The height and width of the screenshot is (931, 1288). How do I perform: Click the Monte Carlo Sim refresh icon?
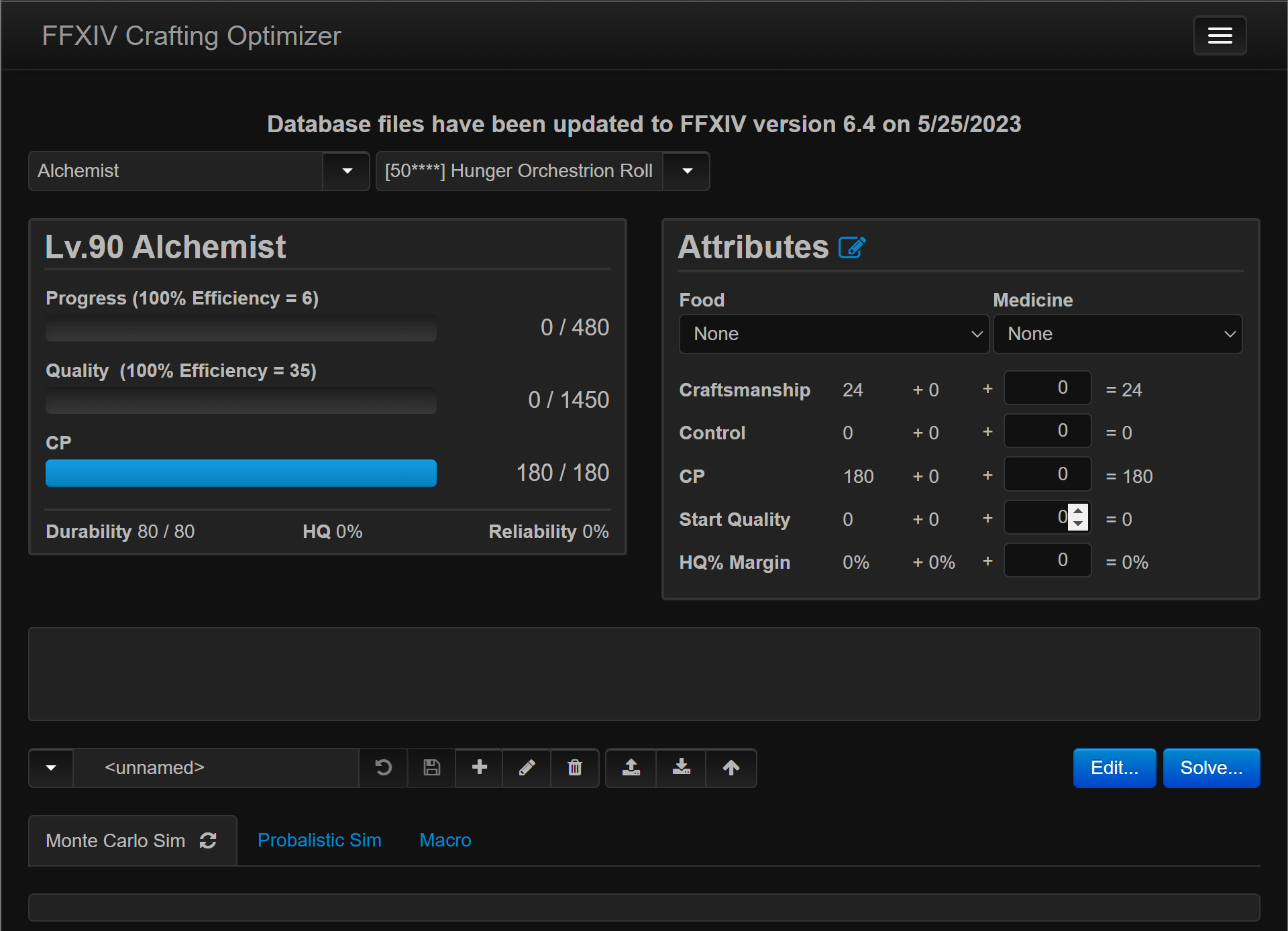208,840
